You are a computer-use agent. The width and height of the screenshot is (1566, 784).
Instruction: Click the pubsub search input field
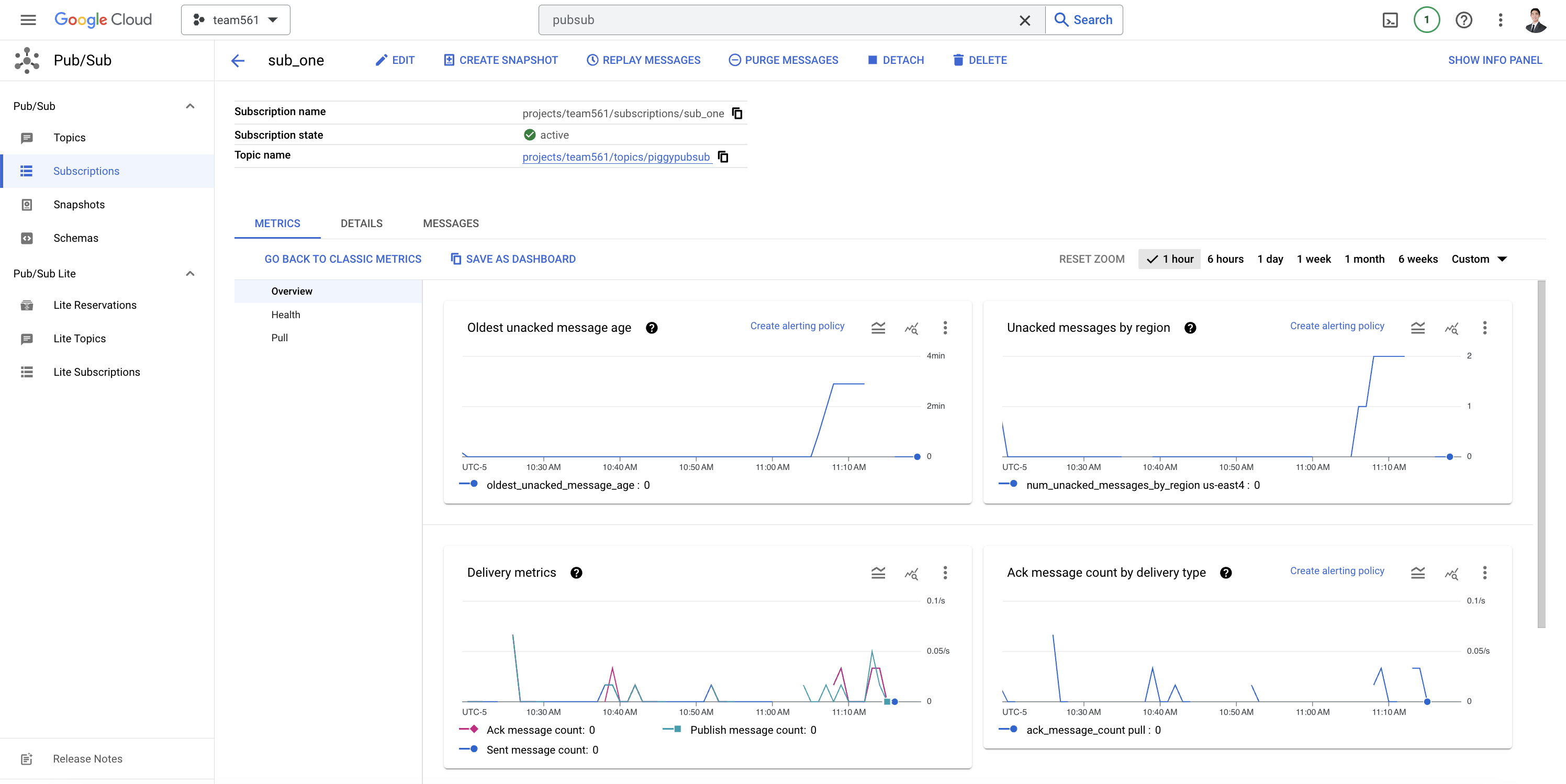[778, 20]
